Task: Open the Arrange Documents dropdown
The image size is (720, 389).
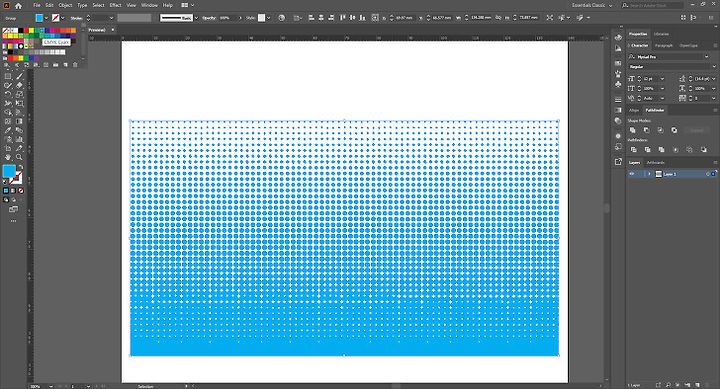Action: (x=187, y=5)
